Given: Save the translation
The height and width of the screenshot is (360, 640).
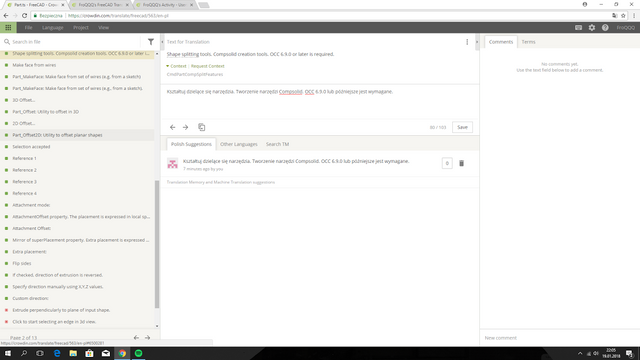Looking at the screenshot, I should pyautogui.click(x=462, y=127).
